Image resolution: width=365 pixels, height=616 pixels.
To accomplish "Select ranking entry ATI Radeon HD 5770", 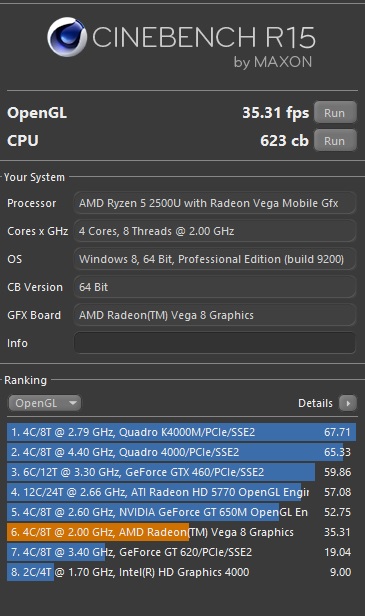I will click(x=182, y=492).
